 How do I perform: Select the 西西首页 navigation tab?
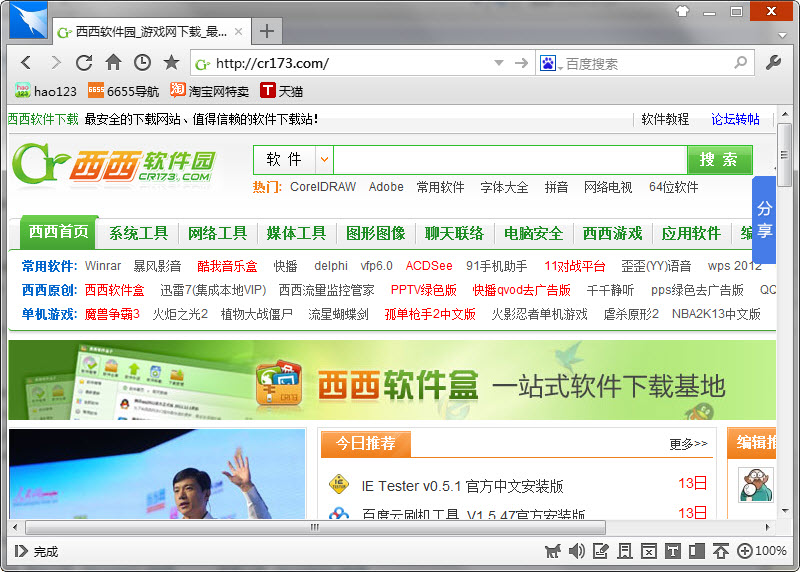pos(59,232)
